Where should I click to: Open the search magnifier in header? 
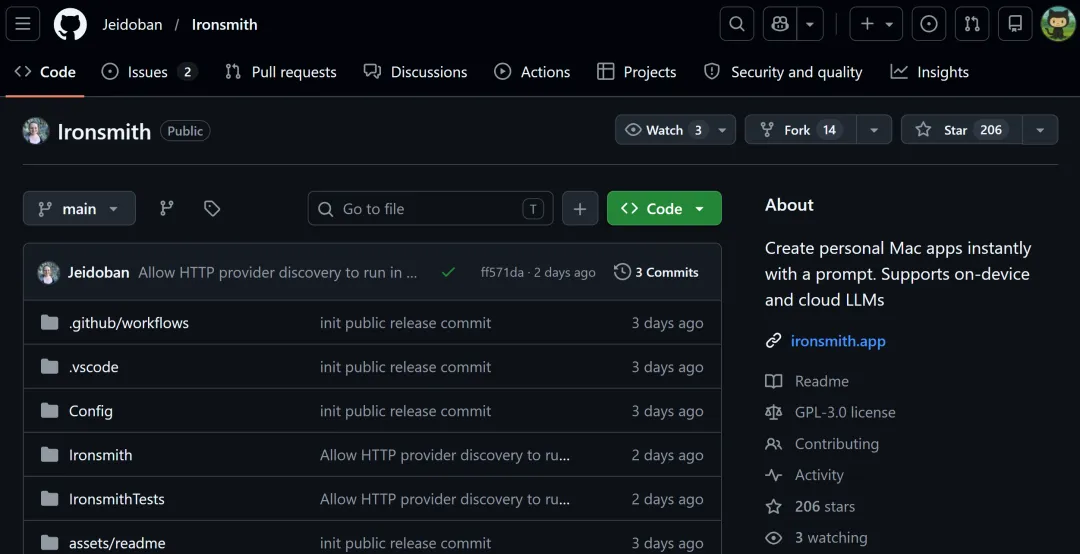[x=736, y=24]
